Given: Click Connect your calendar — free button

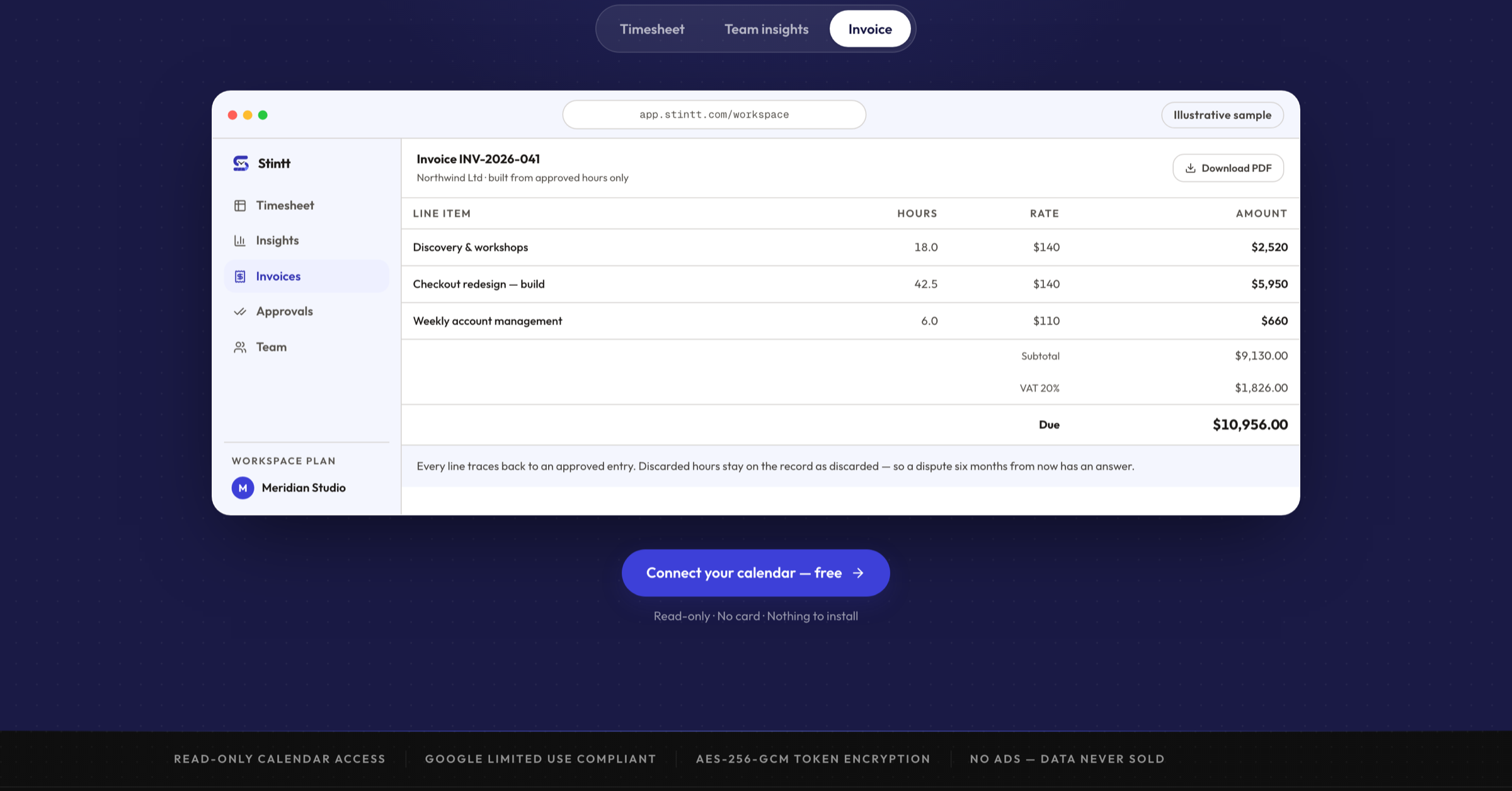Looking at the screenshot, I should [x=755, y=573].
